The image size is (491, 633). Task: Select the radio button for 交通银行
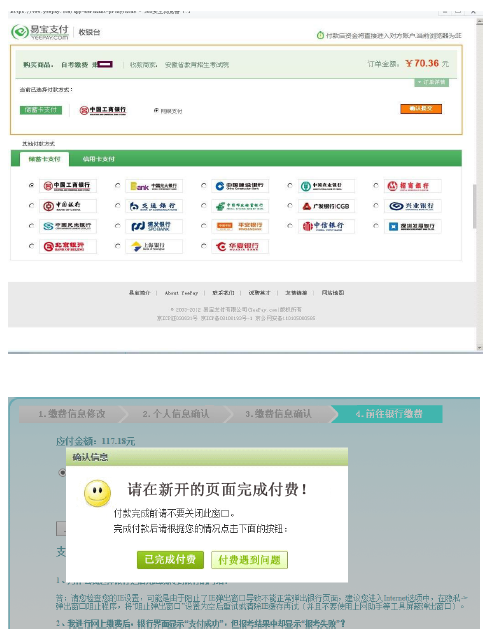118,205
